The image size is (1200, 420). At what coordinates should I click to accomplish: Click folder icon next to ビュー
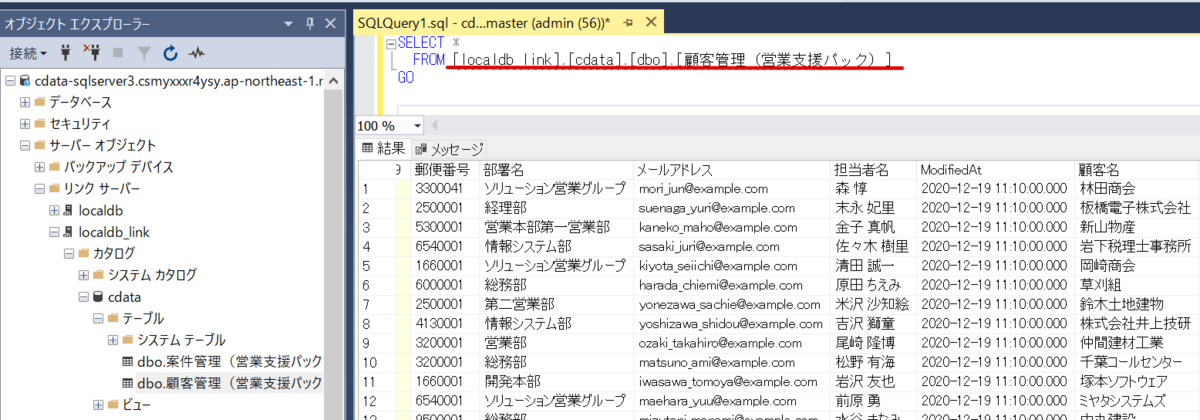point(113,404)
